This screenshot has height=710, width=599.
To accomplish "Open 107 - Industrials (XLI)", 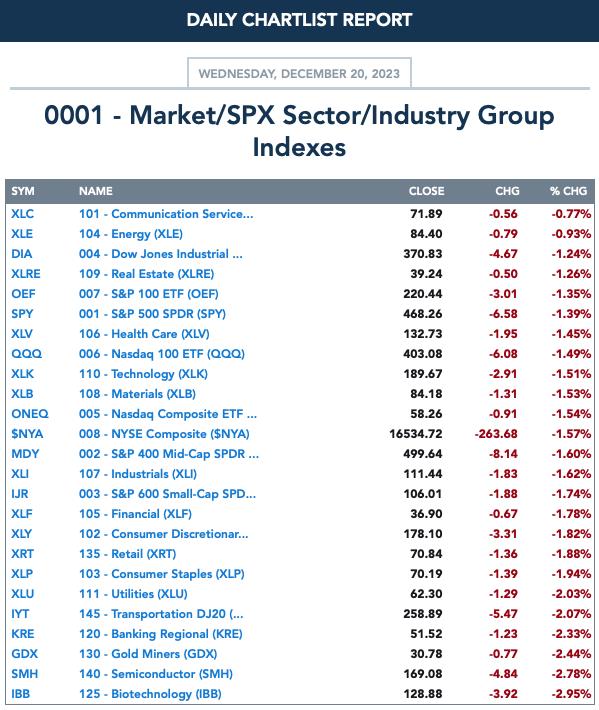I will coord(138,474).
